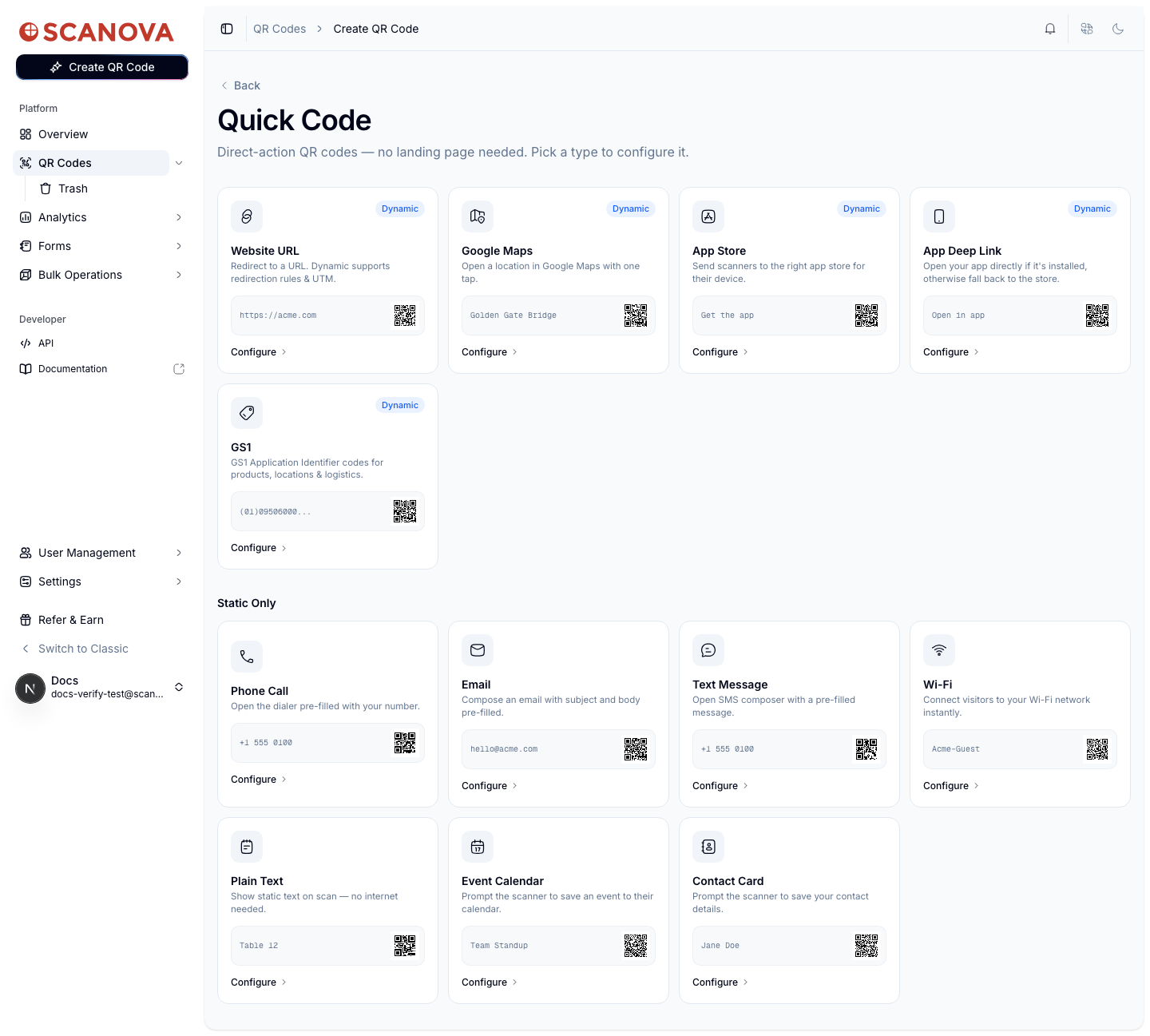The width and height of the screenshot is (1150, 1036).
Task: Click the Email envelope icon
Action: [x=478, y=650]
